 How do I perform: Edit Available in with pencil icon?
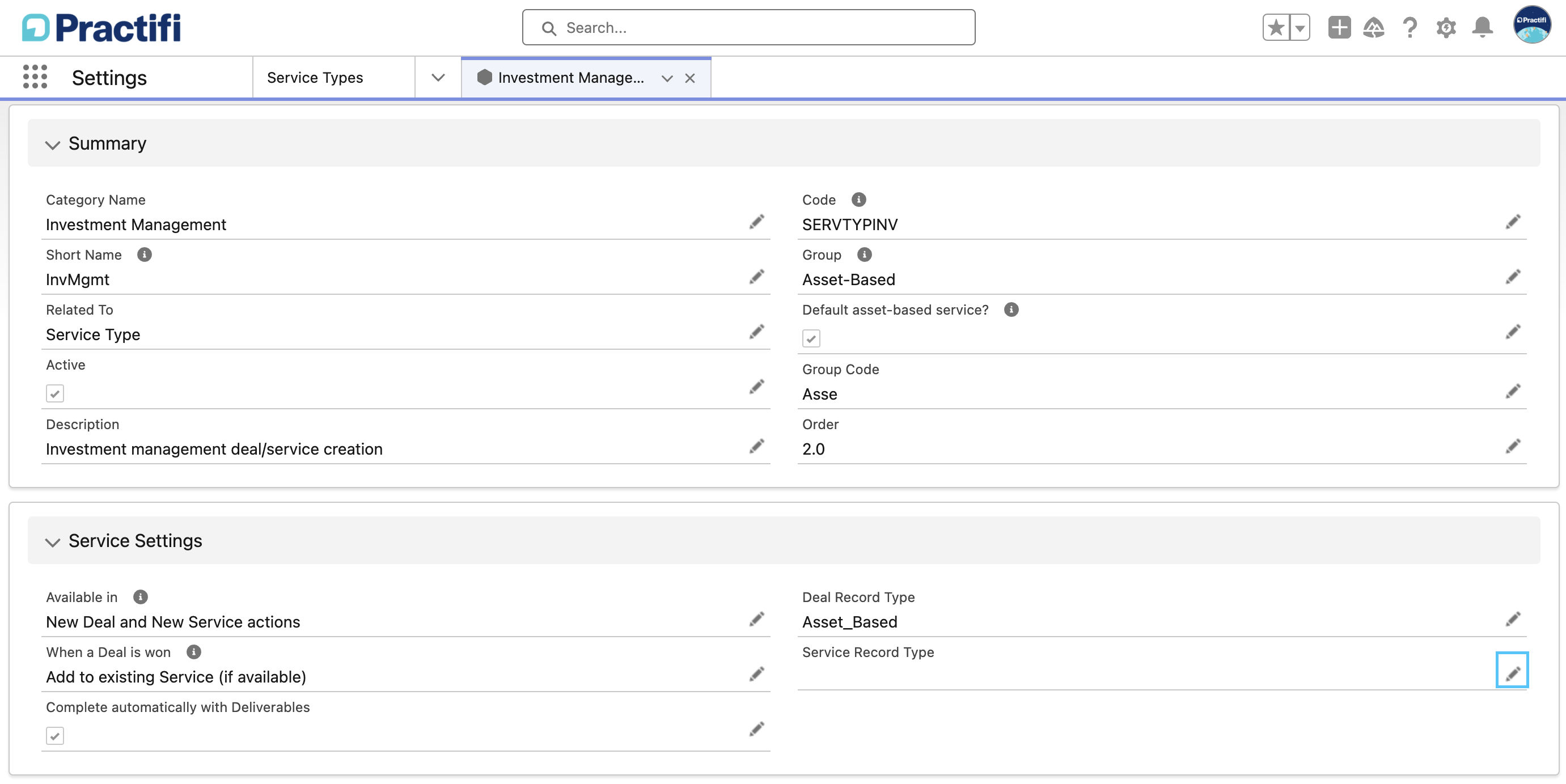[x=756, y=619]
